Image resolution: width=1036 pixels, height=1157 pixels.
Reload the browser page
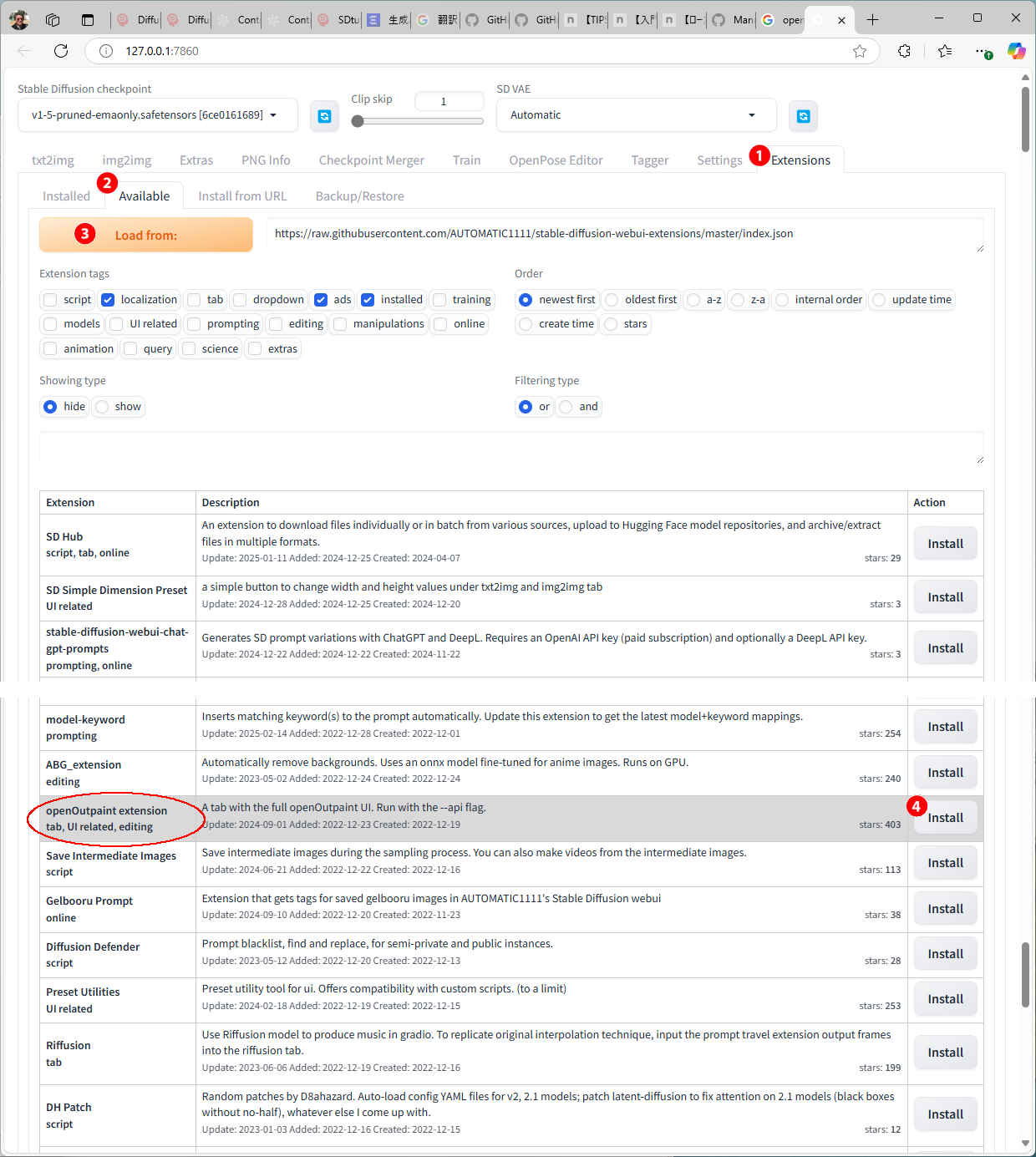pyautogui.click(x=61, y=51)
